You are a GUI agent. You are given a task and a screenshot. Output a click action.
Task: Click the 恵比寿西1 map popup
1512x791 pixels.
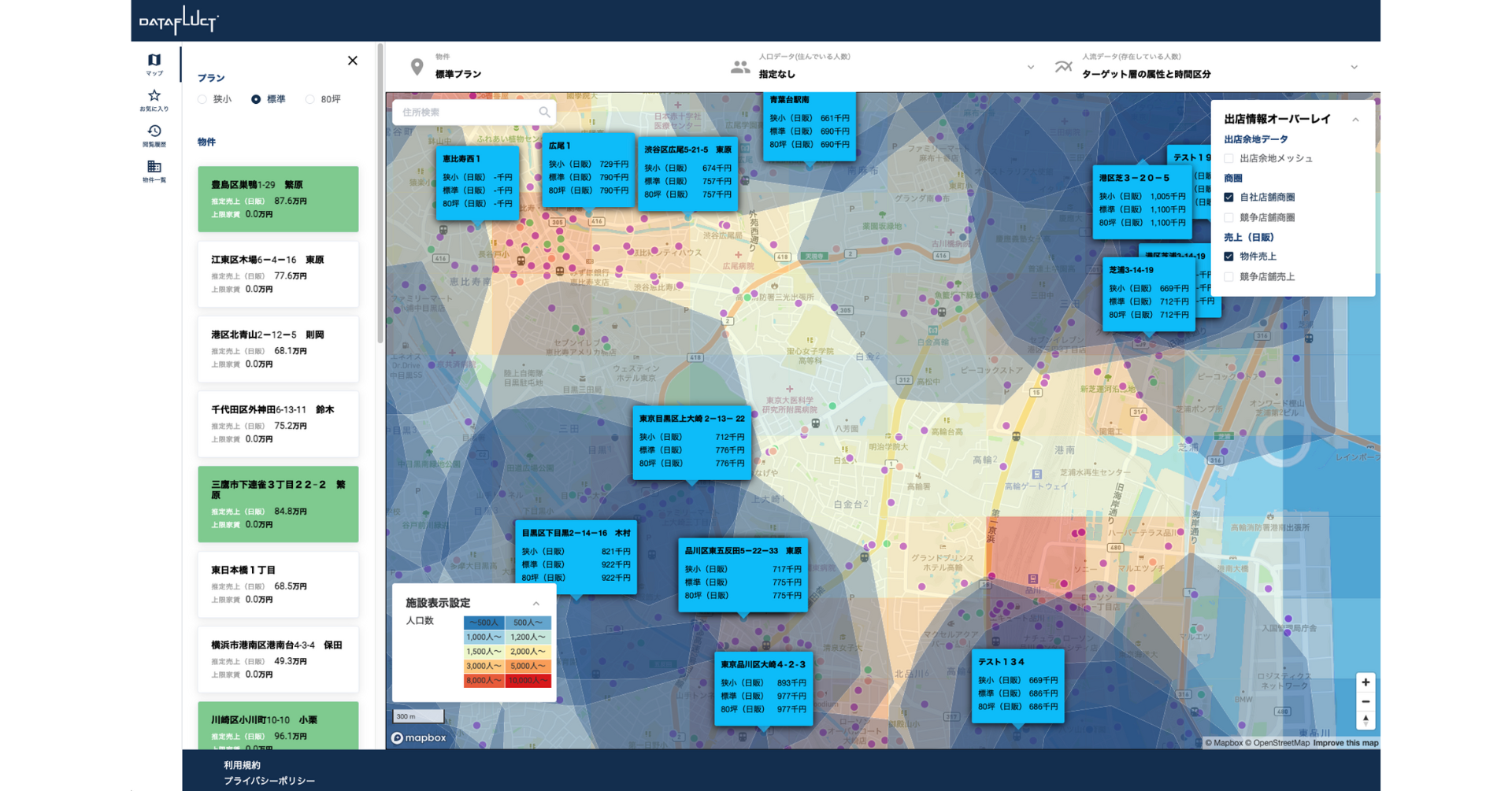pyautogui.click(x=477, y=182)
